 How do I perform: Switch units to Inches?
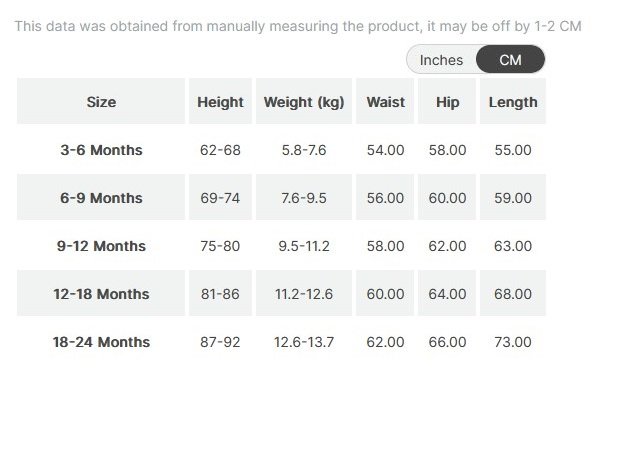[441, 60]
